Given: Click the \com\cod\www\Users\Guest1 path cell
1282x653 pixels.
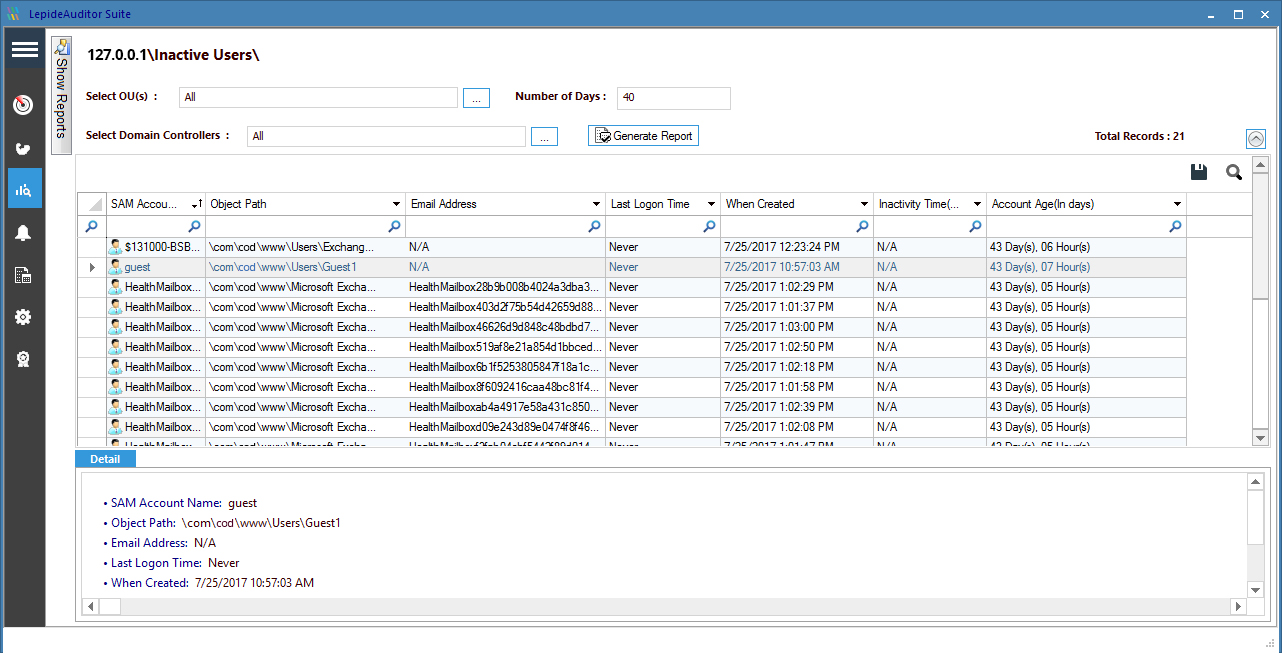Looking at the screenshot, I should point(306,267).
